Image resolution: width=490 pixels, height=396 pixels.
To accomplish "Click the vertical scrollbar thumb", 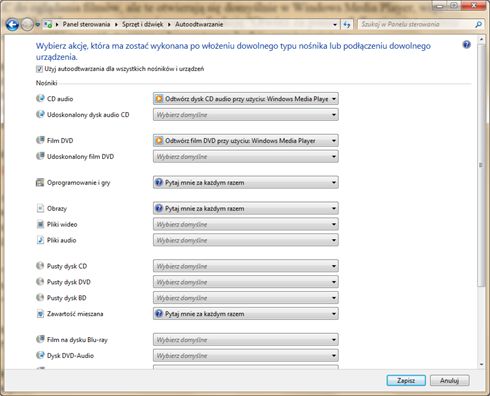I will [x=481, y=165].
